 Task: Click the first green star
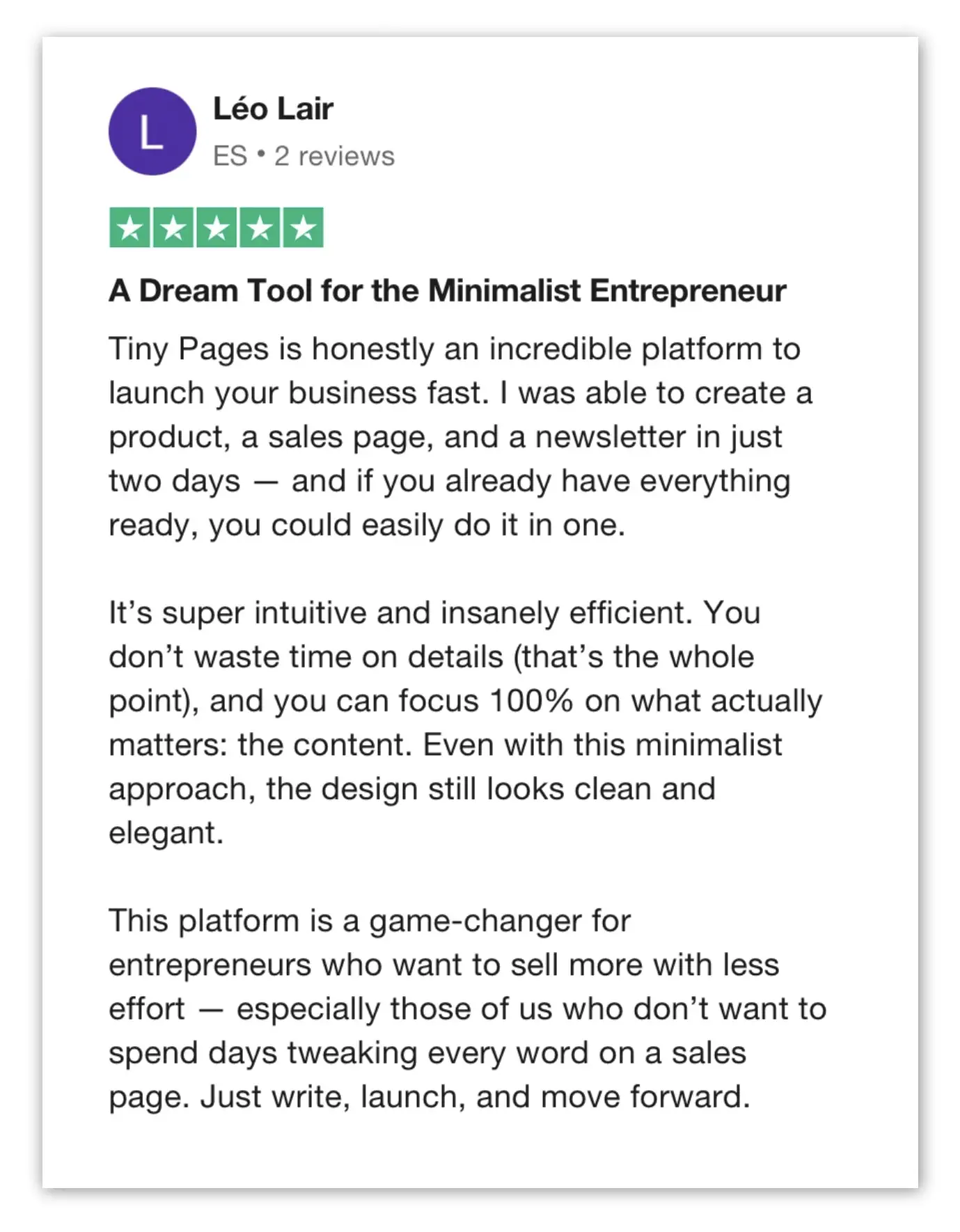130,228
